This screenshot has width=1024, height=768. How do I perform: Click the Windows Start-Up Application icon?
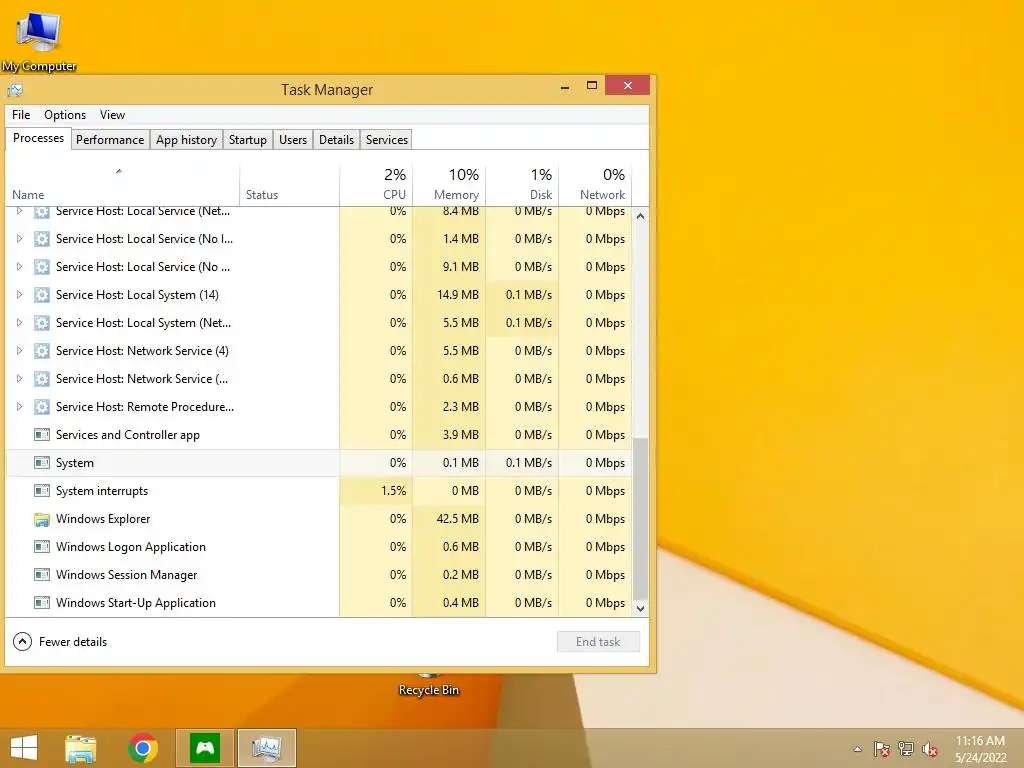42,603
